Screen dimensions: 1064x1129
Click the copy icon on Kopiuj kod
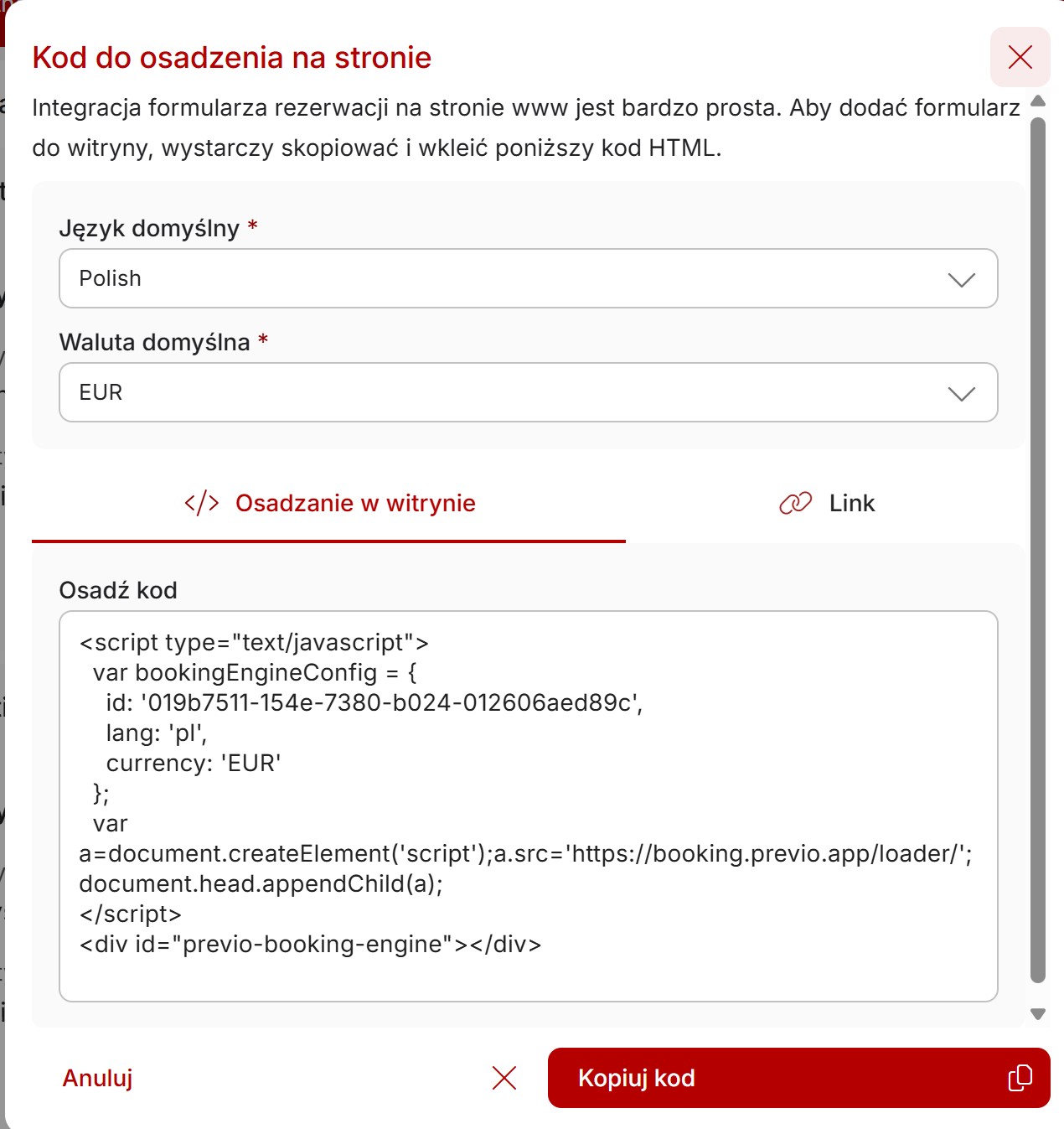pos(1020,1078)
